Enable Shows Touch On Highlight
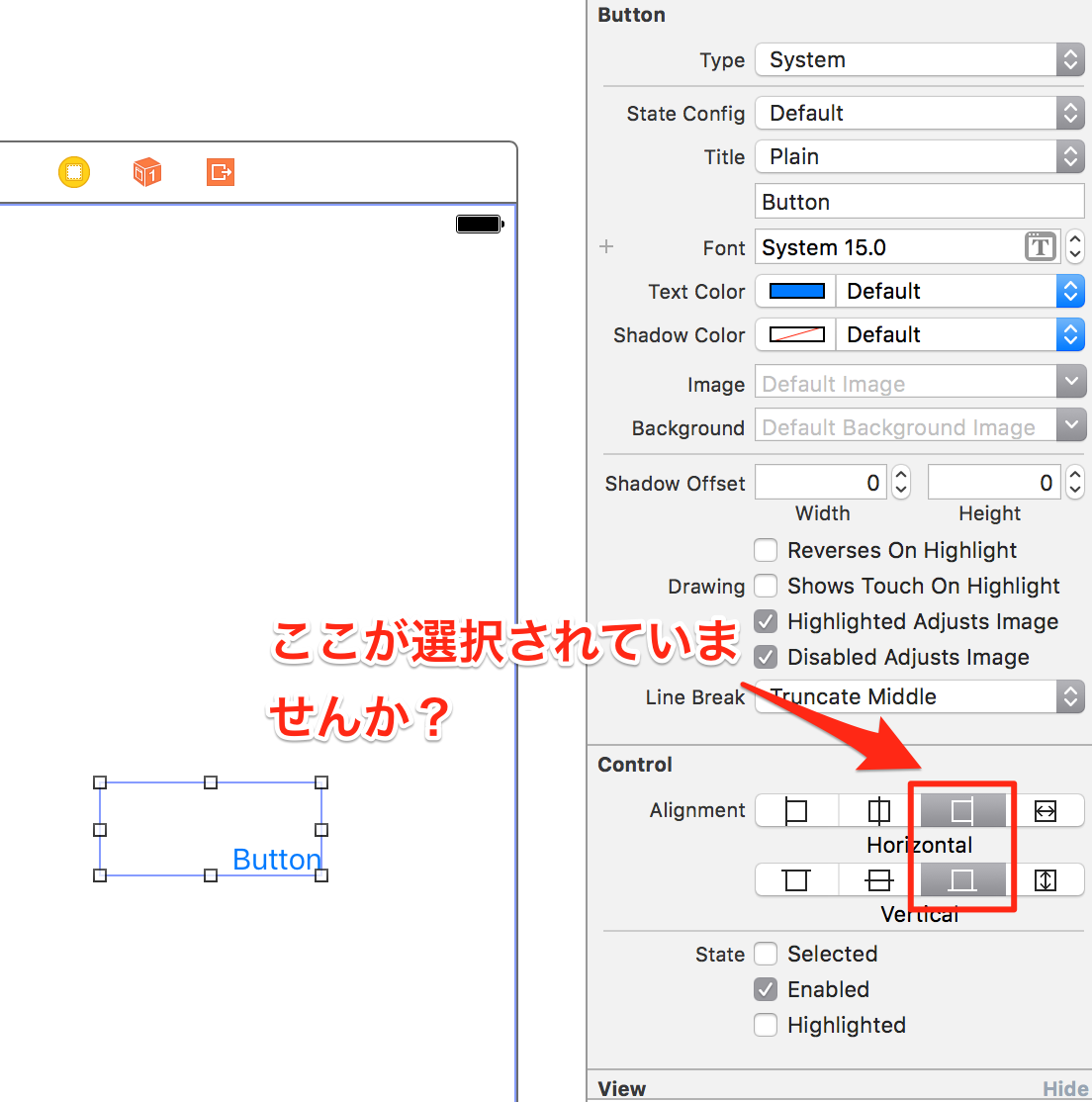Image resolution: width=1092 pixels, height=1102 pixels. coord(766,586)
